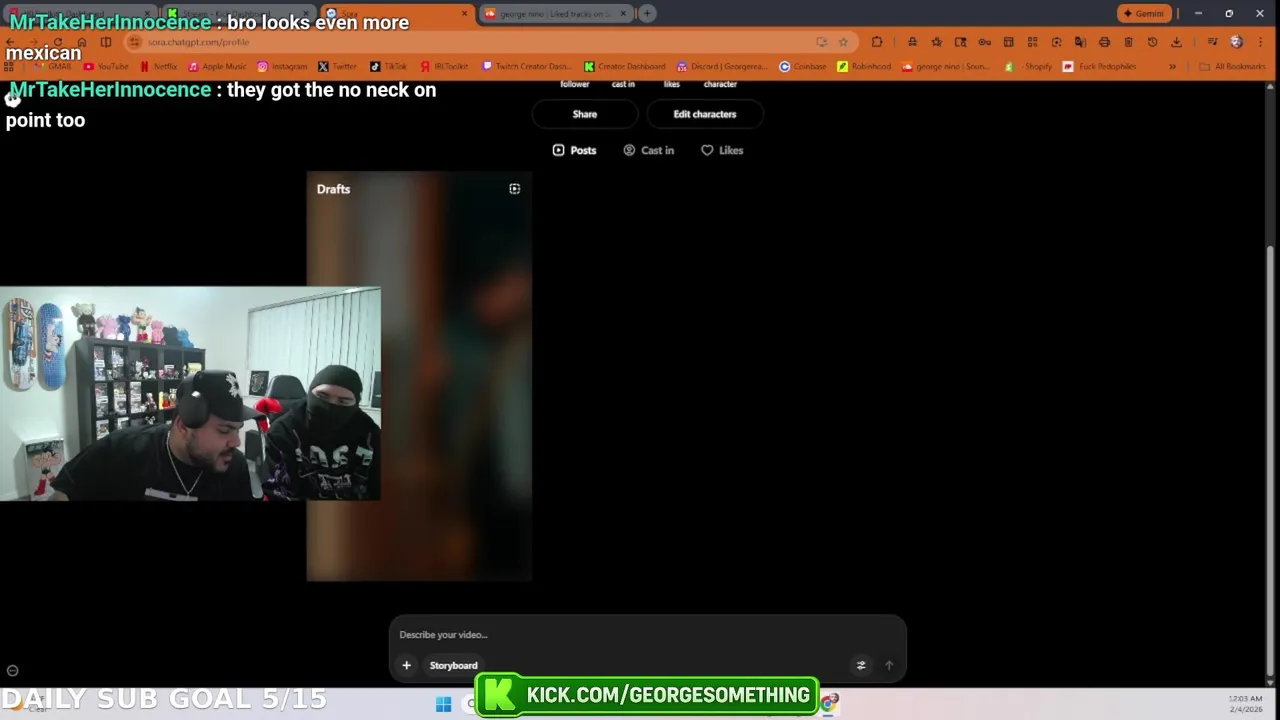Open the All Bookmarks folder
This screenshot has height=720, width=1280.
pyautogui.click(x=1232, y=67)
